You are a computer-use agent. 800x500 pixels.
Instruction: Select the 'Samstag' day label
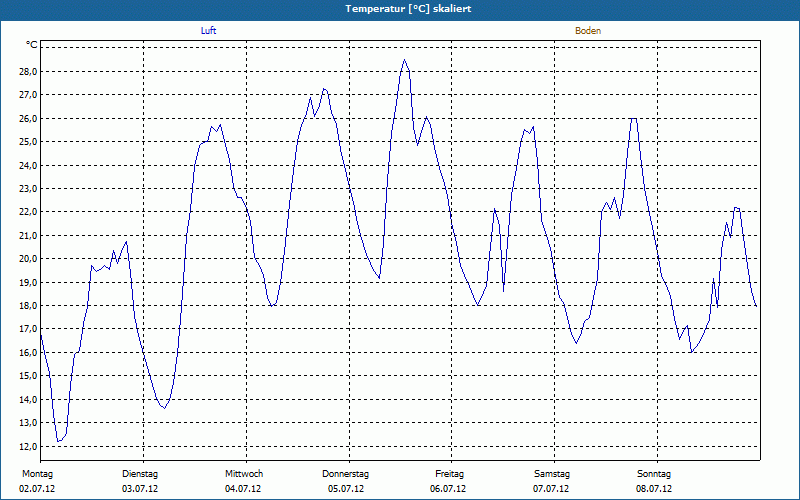552,474
